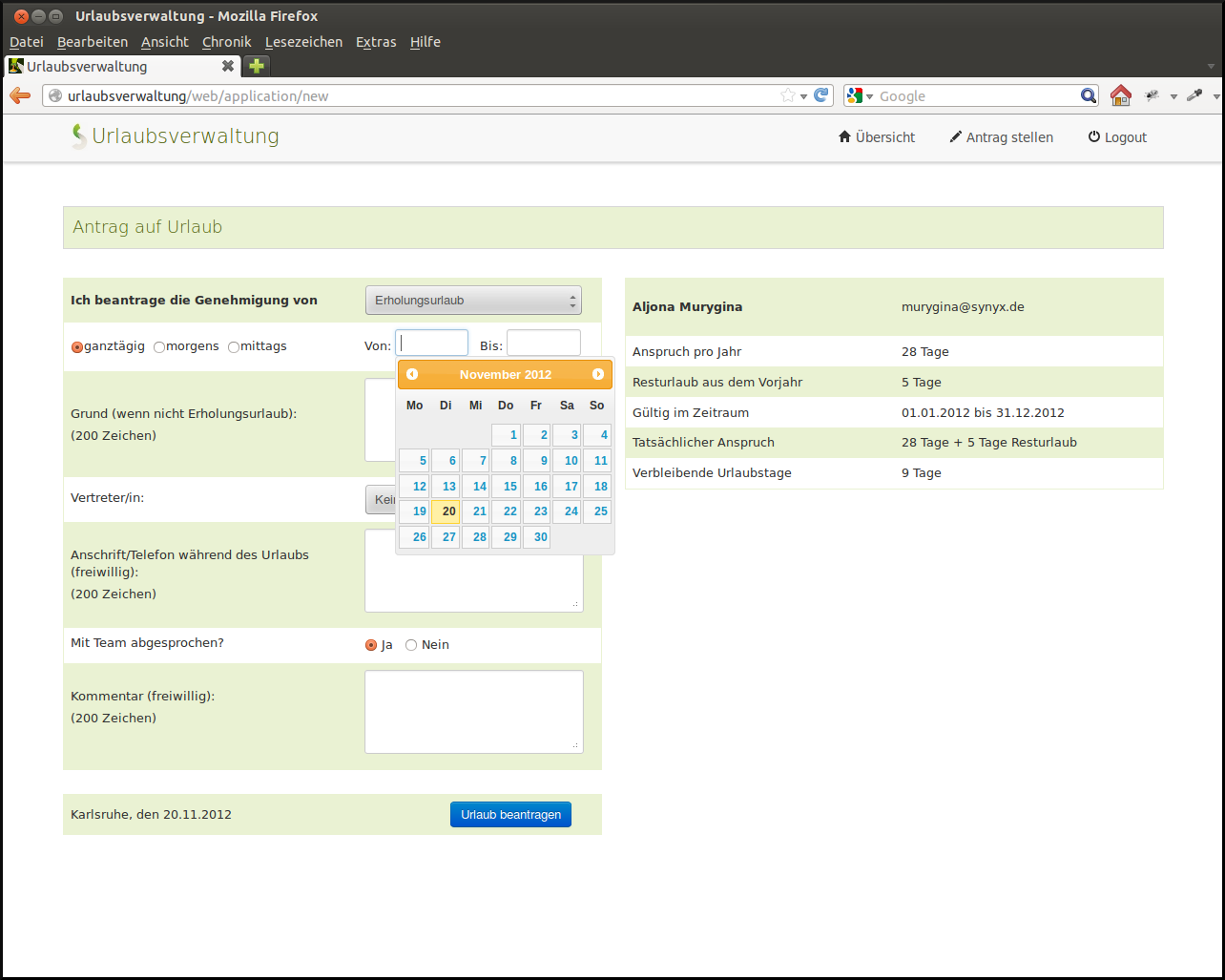Open new tab with plus icon
Image resolution: width=1225 pixels, height=980 pixels.
[x=256, y=66]
